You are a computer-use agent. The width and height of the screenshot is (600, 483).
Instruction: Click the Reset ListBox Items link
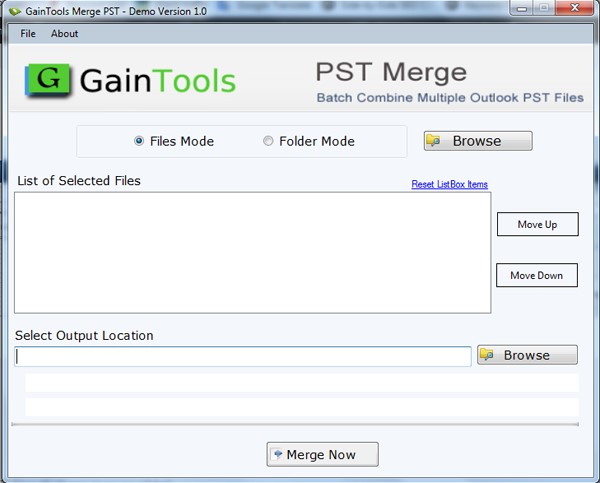coord(450,184)
